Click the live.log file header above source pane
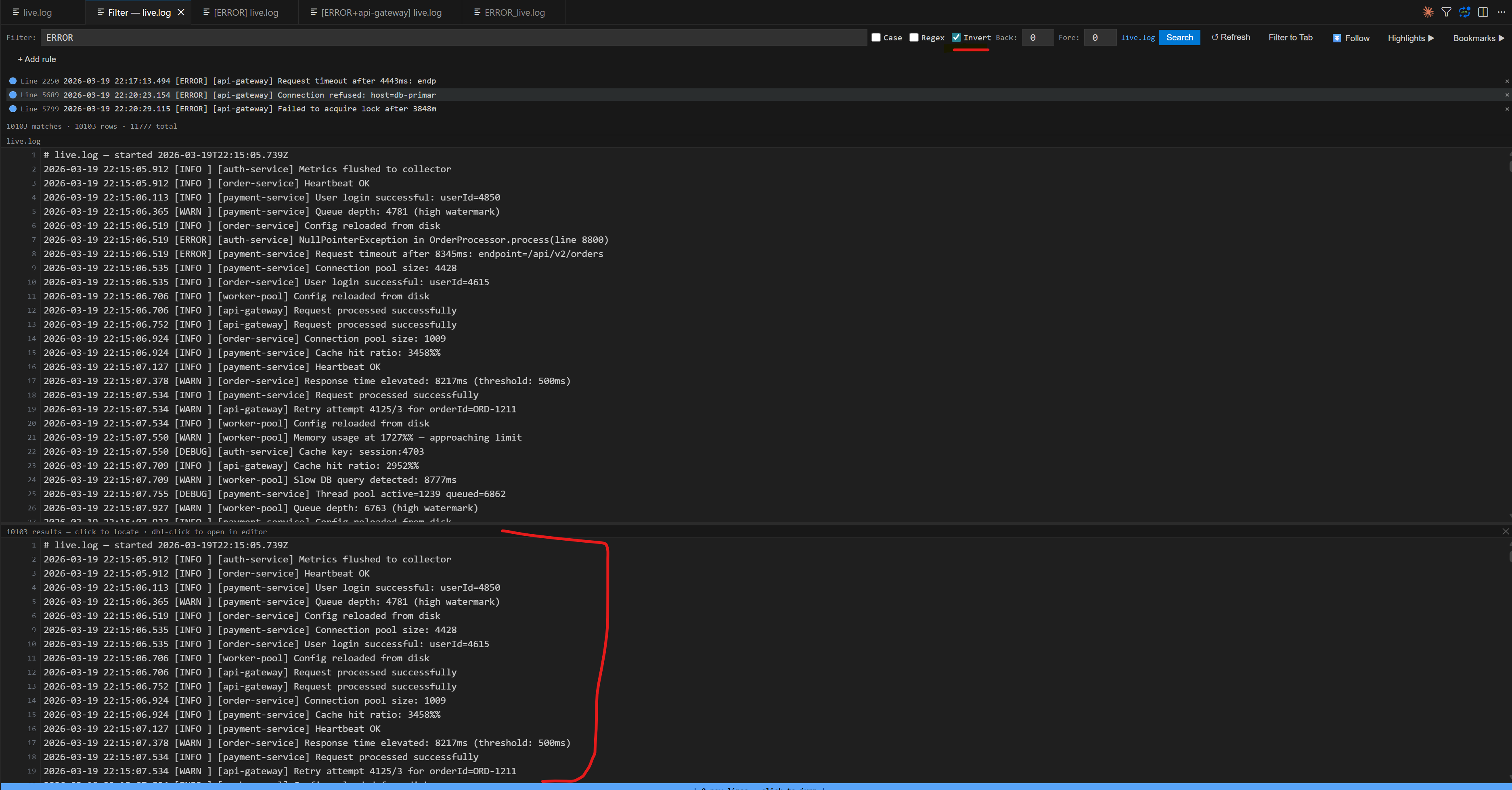Screen dimensions: 1512x790 pyautogui.click(x=23, y=142)
